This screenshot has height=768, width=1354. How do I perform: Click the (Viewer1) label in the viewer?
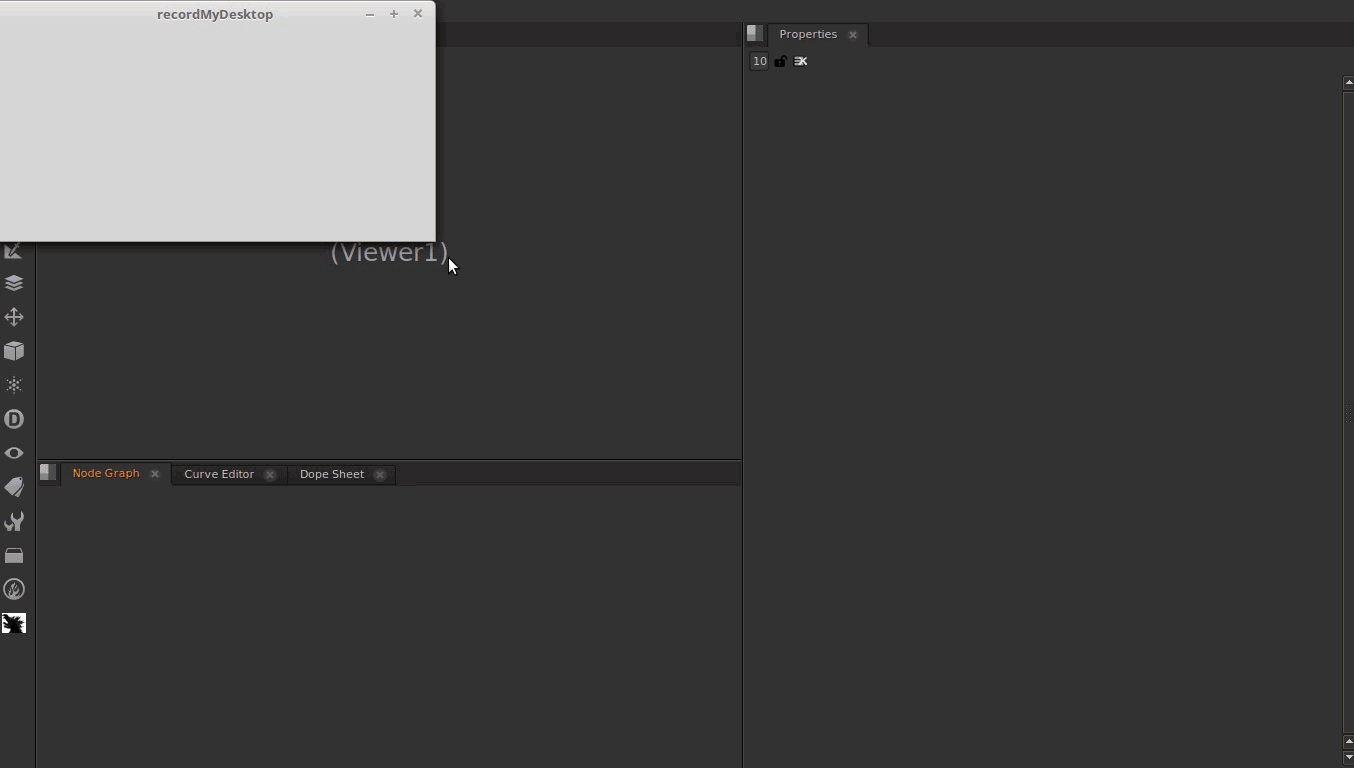tap(389, 252)
